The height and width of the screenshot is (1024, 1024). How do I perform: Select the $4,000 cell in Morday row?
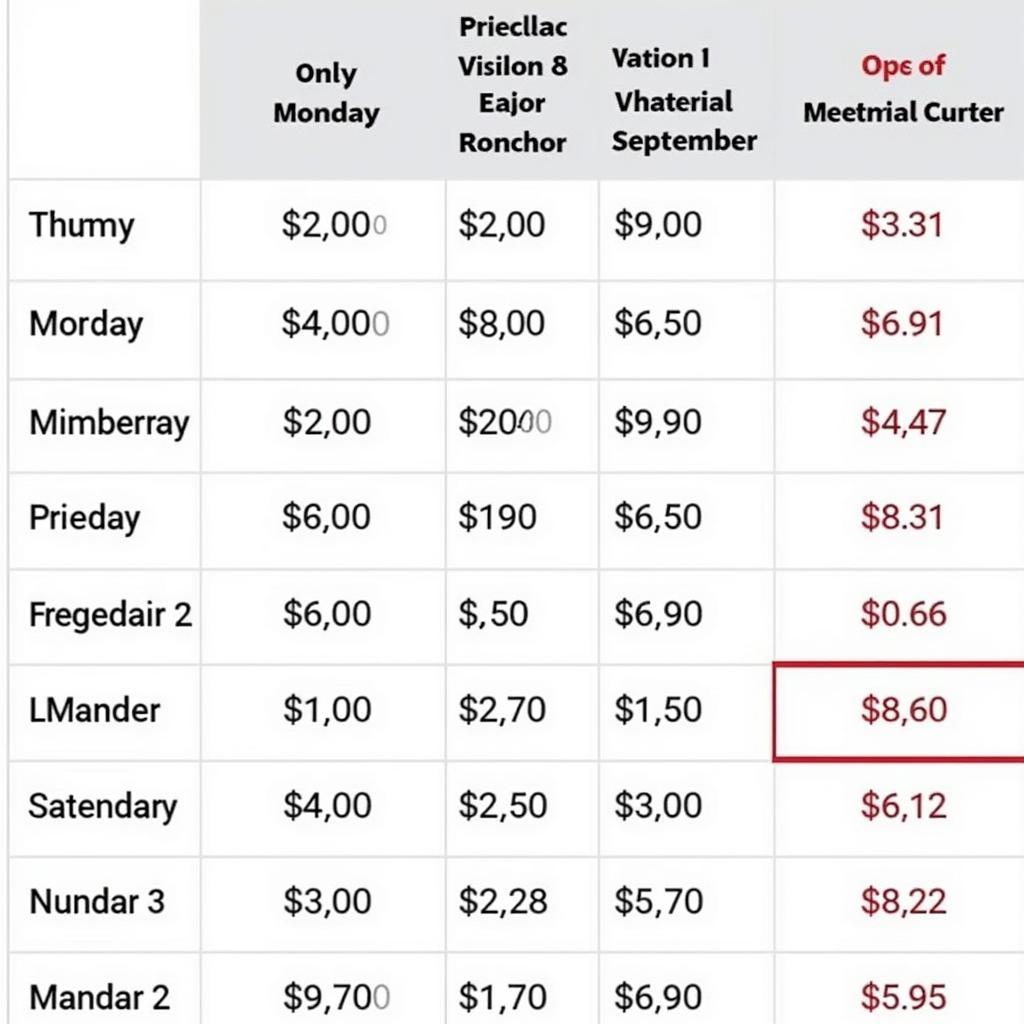(335, 323)
